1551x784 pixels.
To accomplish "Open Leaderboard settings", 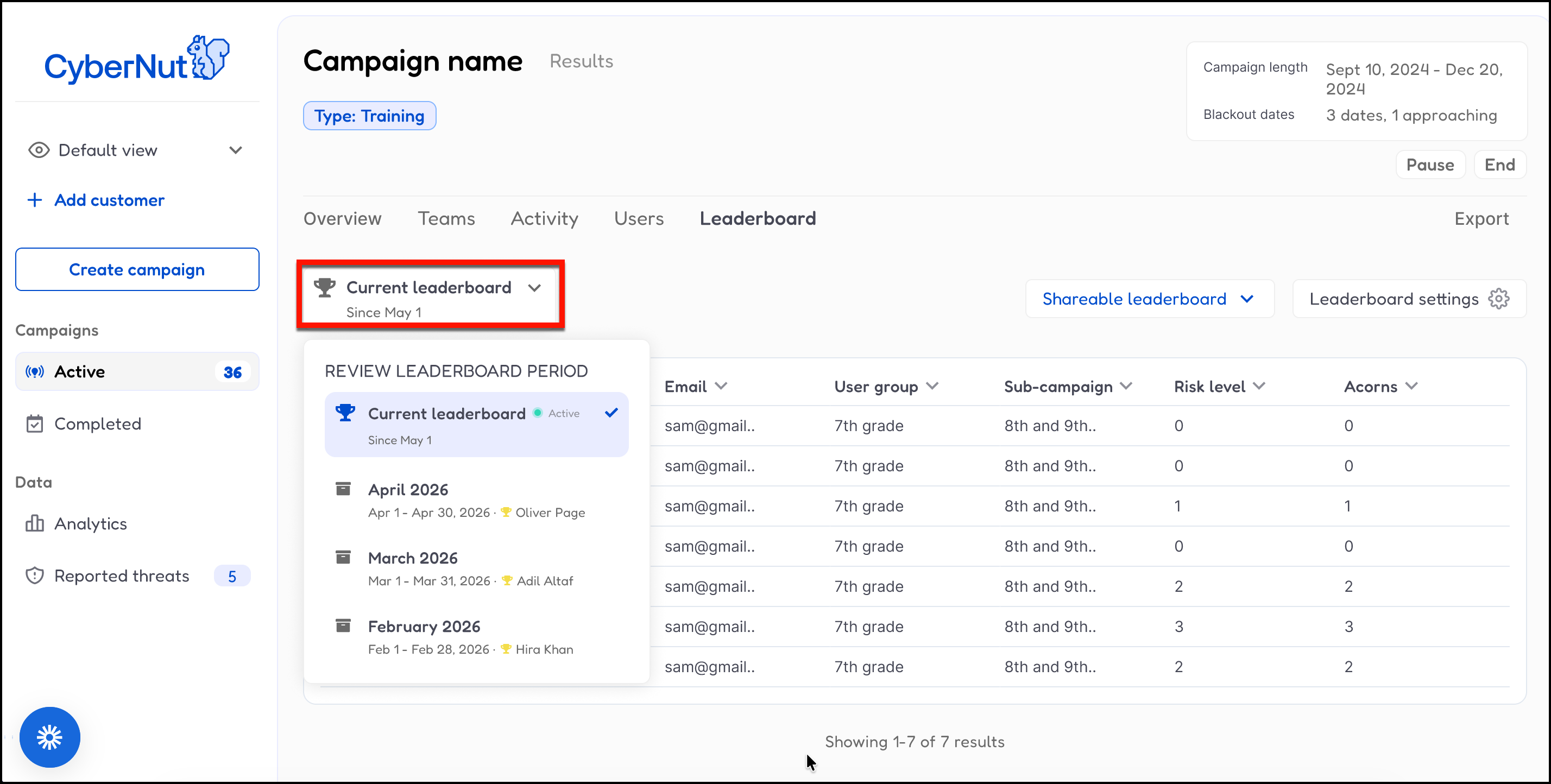I will coord(1409,299).
